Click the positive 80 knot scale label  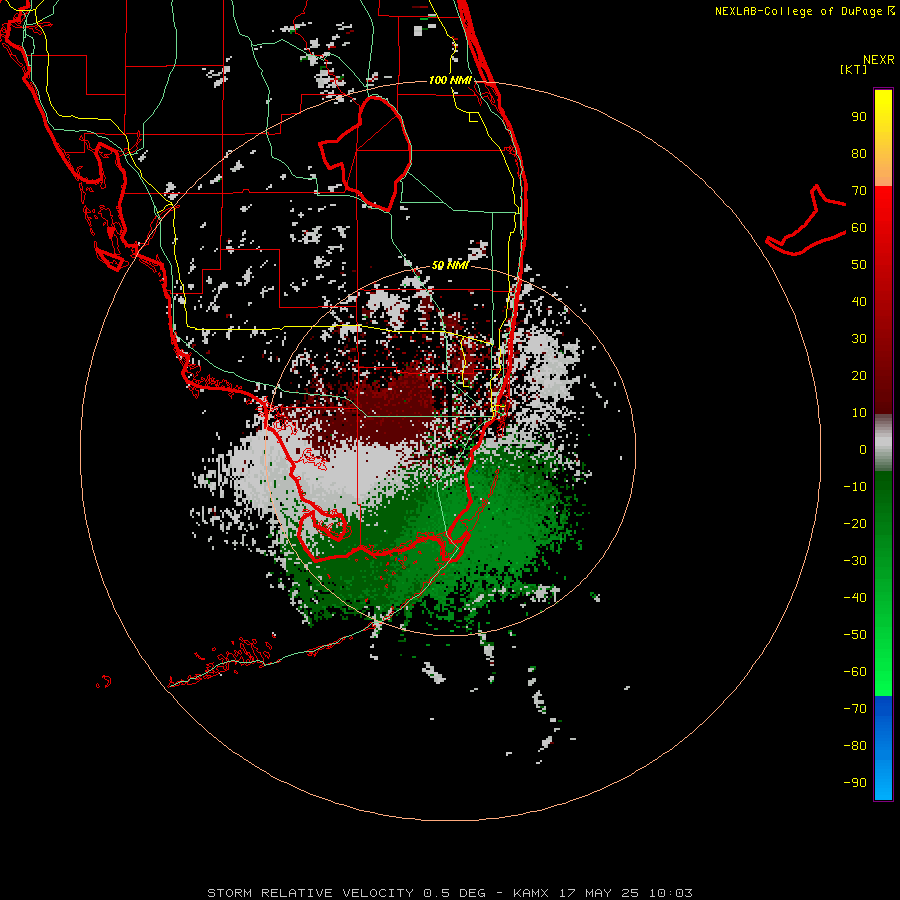click(x=859, y=154)
